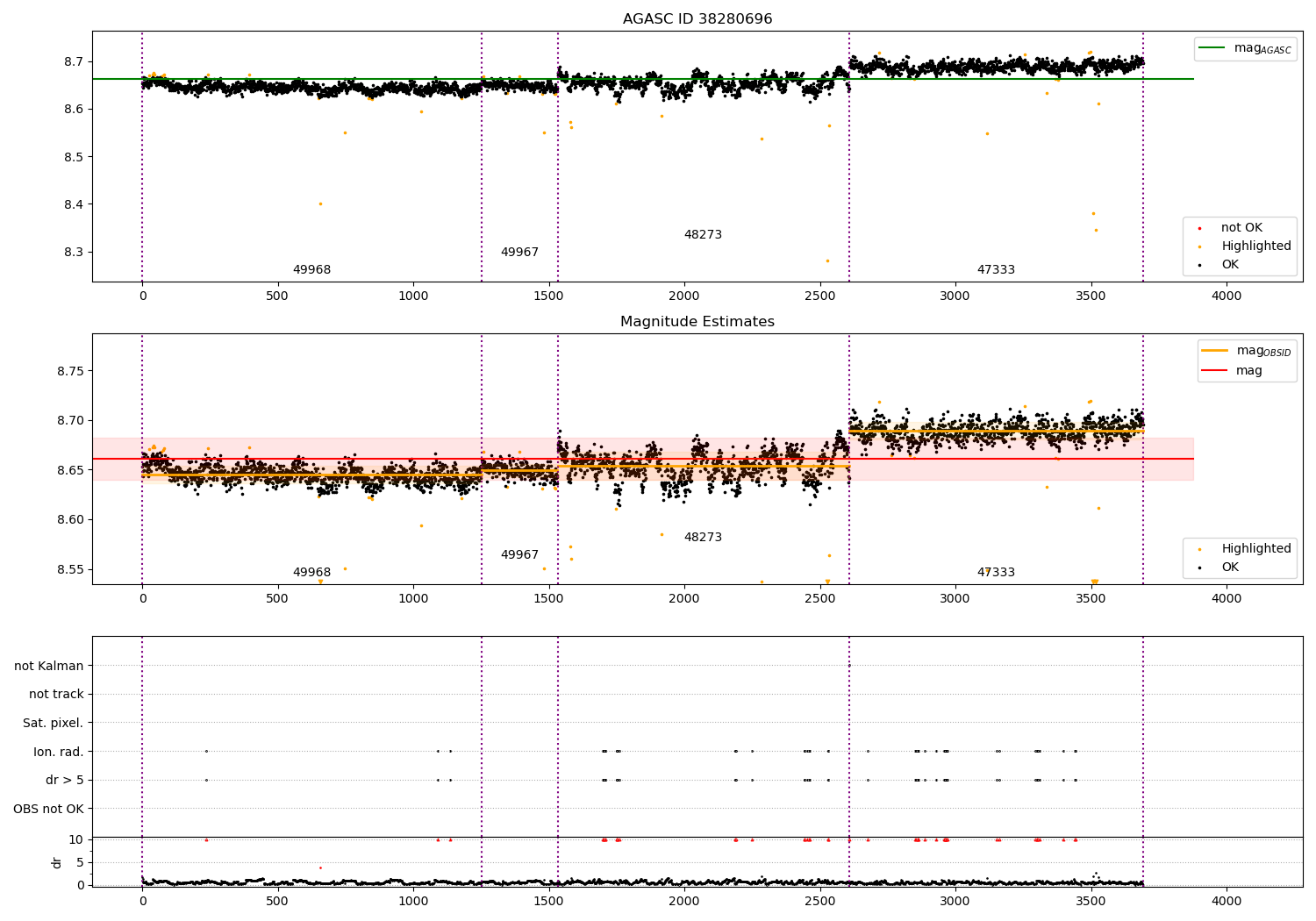The width and height of the screenshot is (1316, 921).
Task: Select "Highlighted" in the top plot legend
Action: [1256, 246]
